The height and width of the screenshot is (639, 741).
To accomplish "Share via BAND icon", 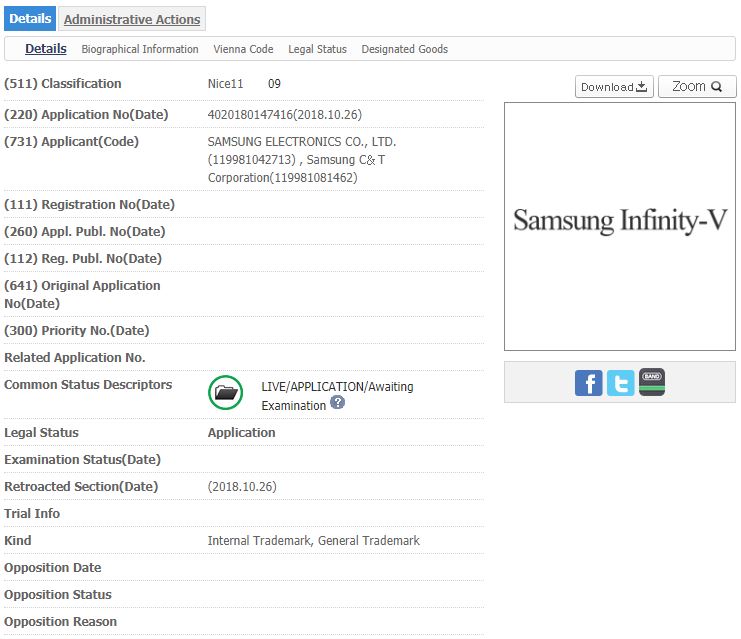I will click(652, 382).
